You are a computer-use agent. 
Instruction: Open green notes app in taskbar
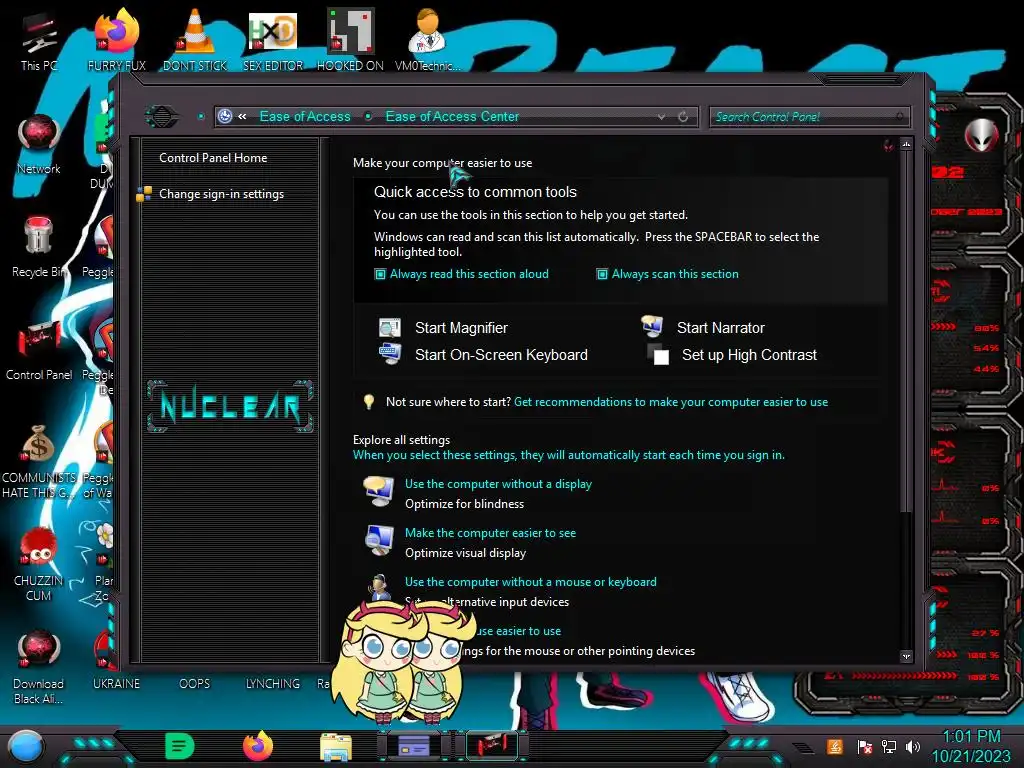[180, 746]
